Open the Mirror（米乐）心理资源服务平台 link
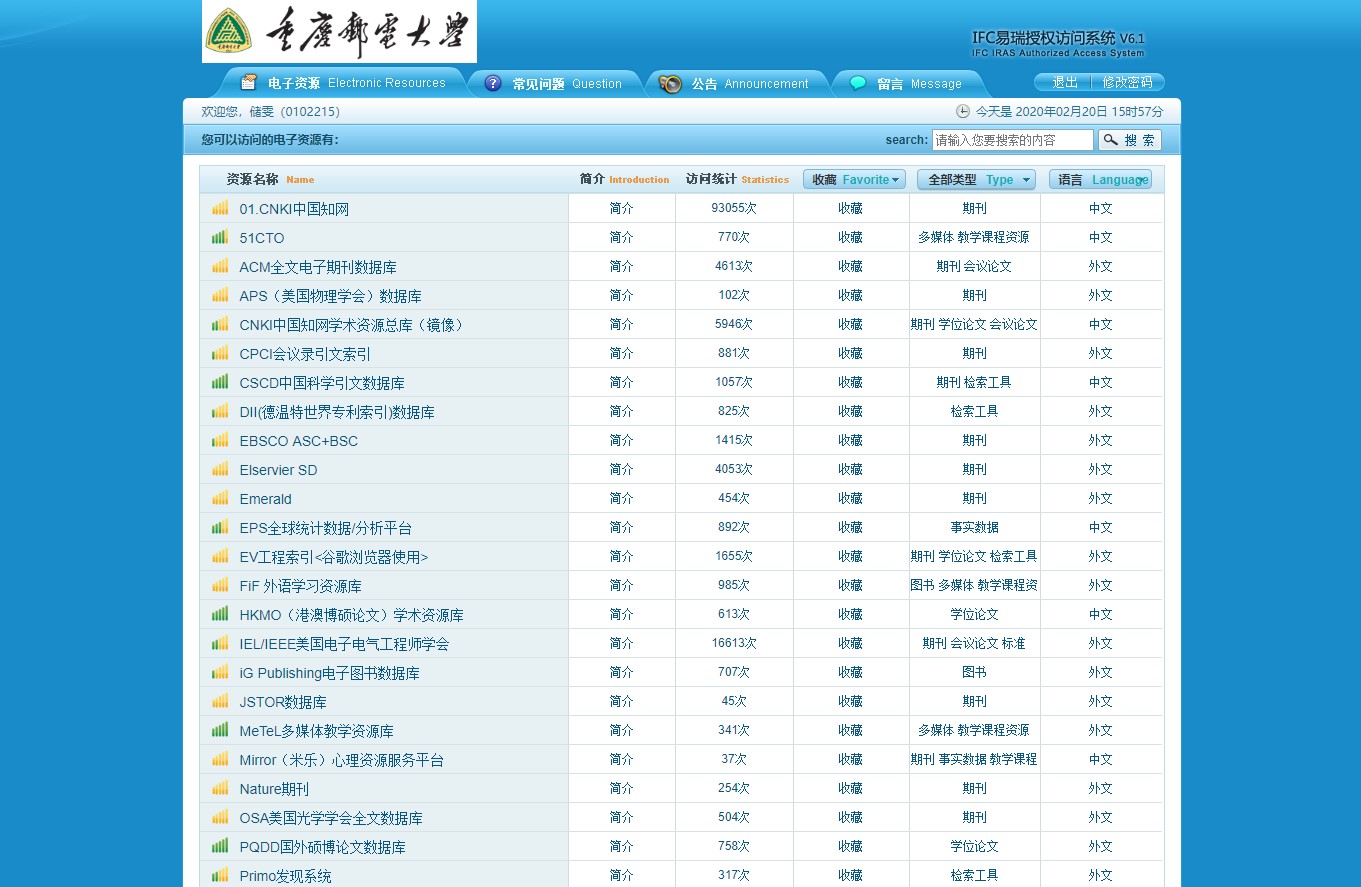The height and width of the screenshot is (887, 1361). [x=341, y=760]
